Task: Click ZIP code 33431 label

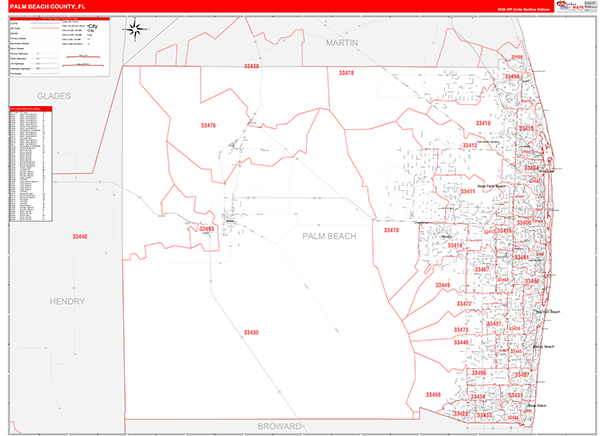Action: tap(515, 395)
